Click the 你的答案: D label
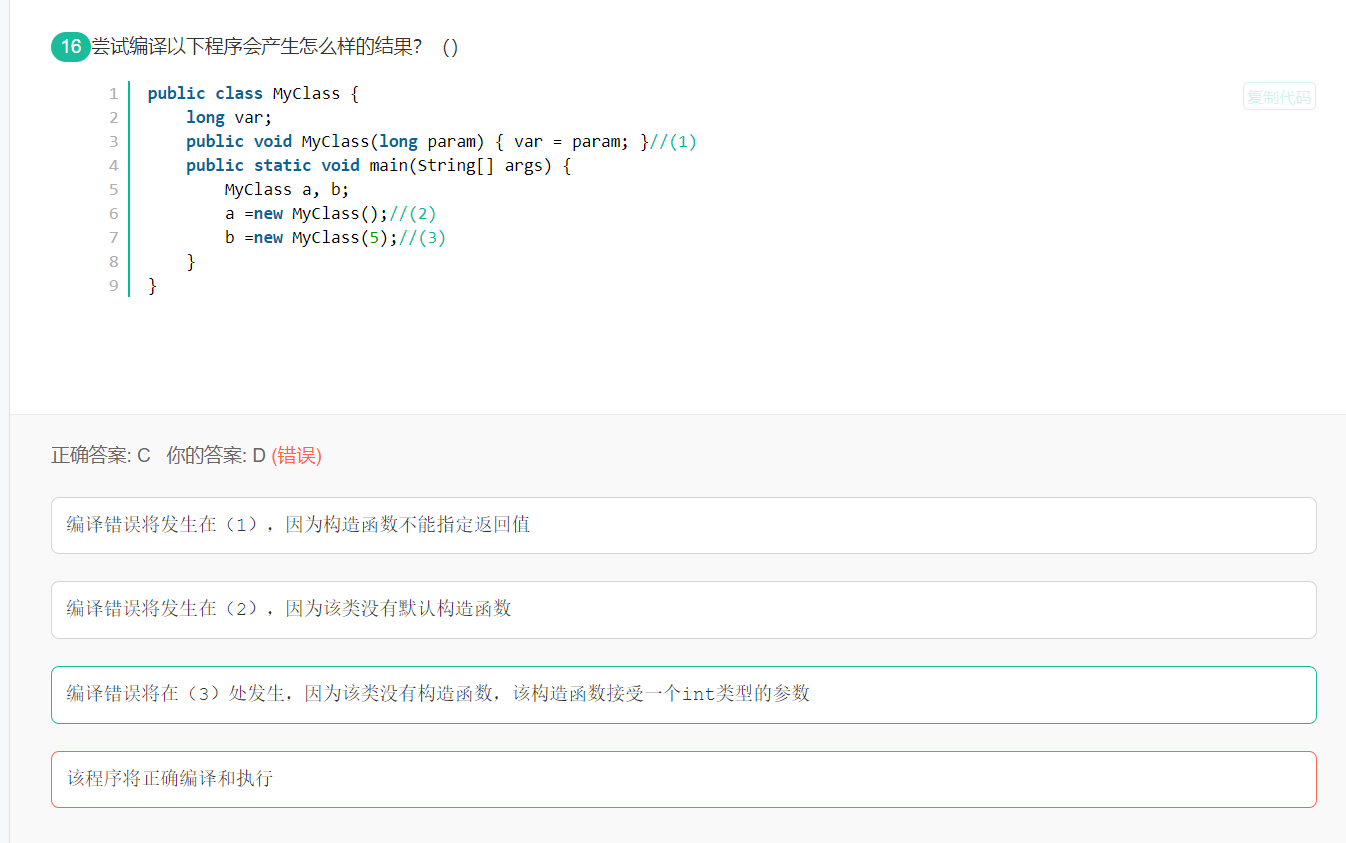This screenshot has width=1346, height=843. [216, 455]
